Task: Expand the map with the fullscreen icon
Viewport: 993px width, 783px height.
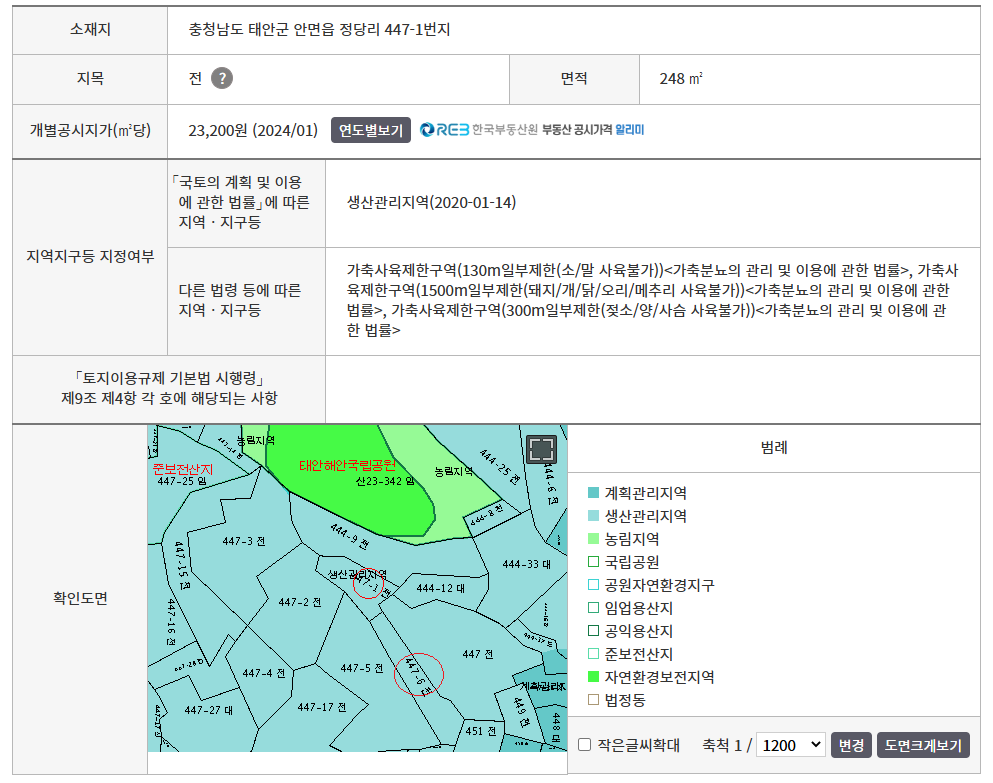Action: 541,449
